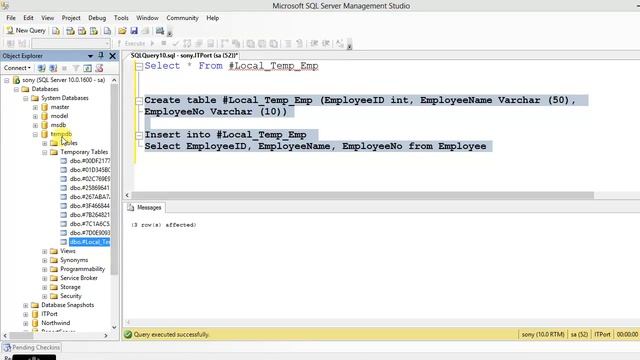Click the Open File folder icon
The width and height of the screenshot is (640, 360).
122,31
